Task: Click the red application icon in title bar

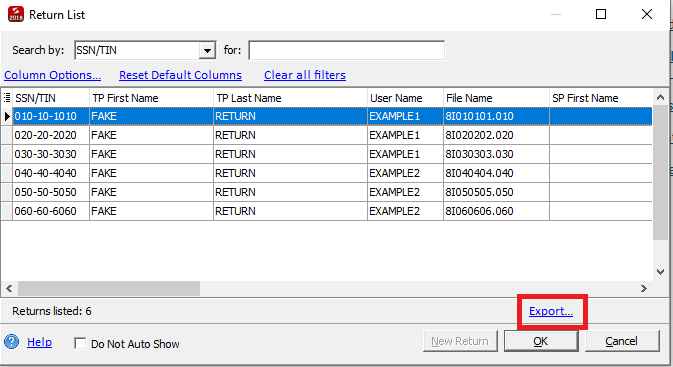Action: pyautogui.click(x=16, y=14)
